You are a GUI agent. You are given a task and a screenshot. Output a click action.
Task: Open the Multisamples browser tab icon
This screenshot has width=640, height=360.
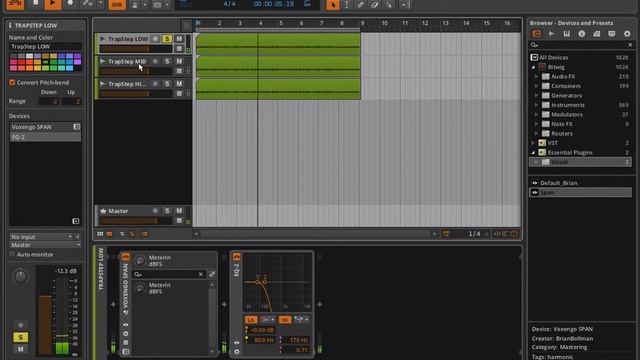(x=567, y=34)
